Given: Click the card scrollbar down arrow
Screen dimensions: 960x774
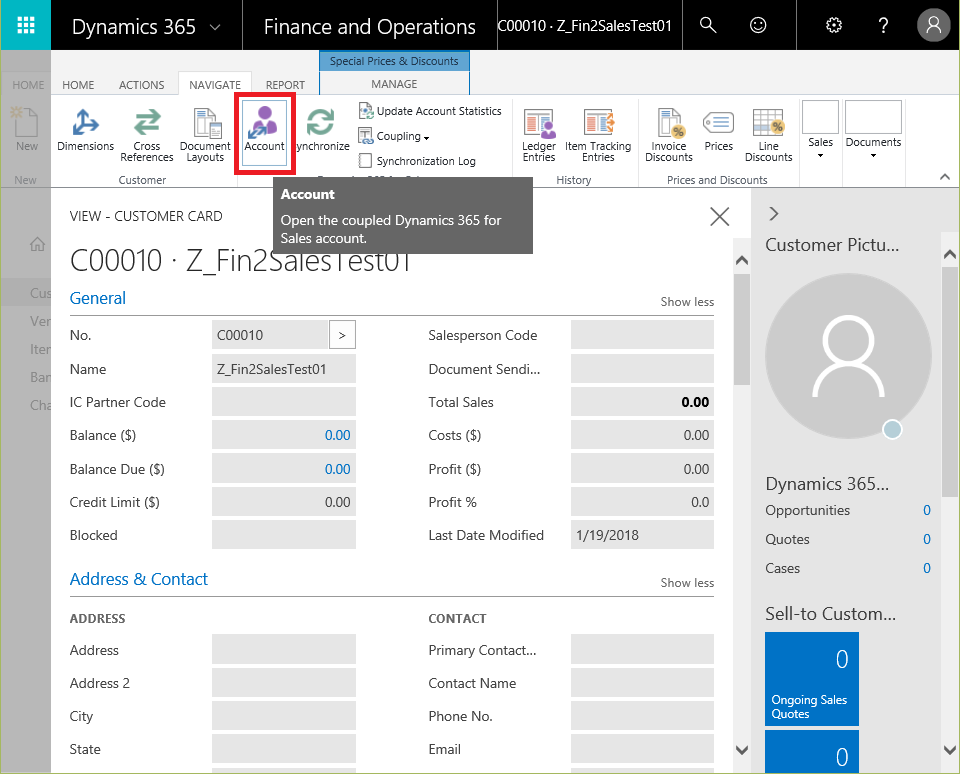Looking at the screenshot, I should click(x=742, y=750).
